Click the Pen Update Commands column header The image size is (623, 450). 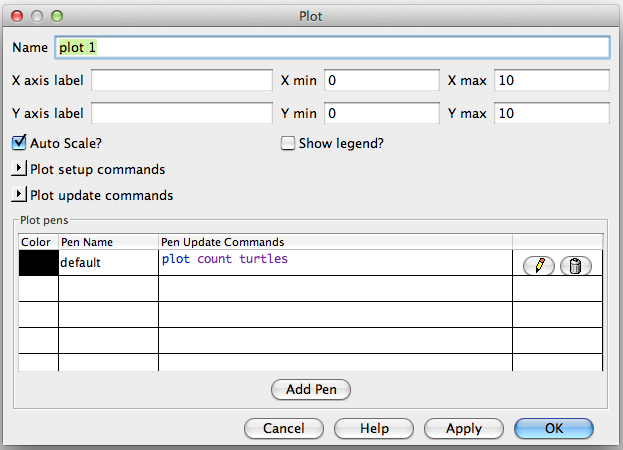(335, 242)
